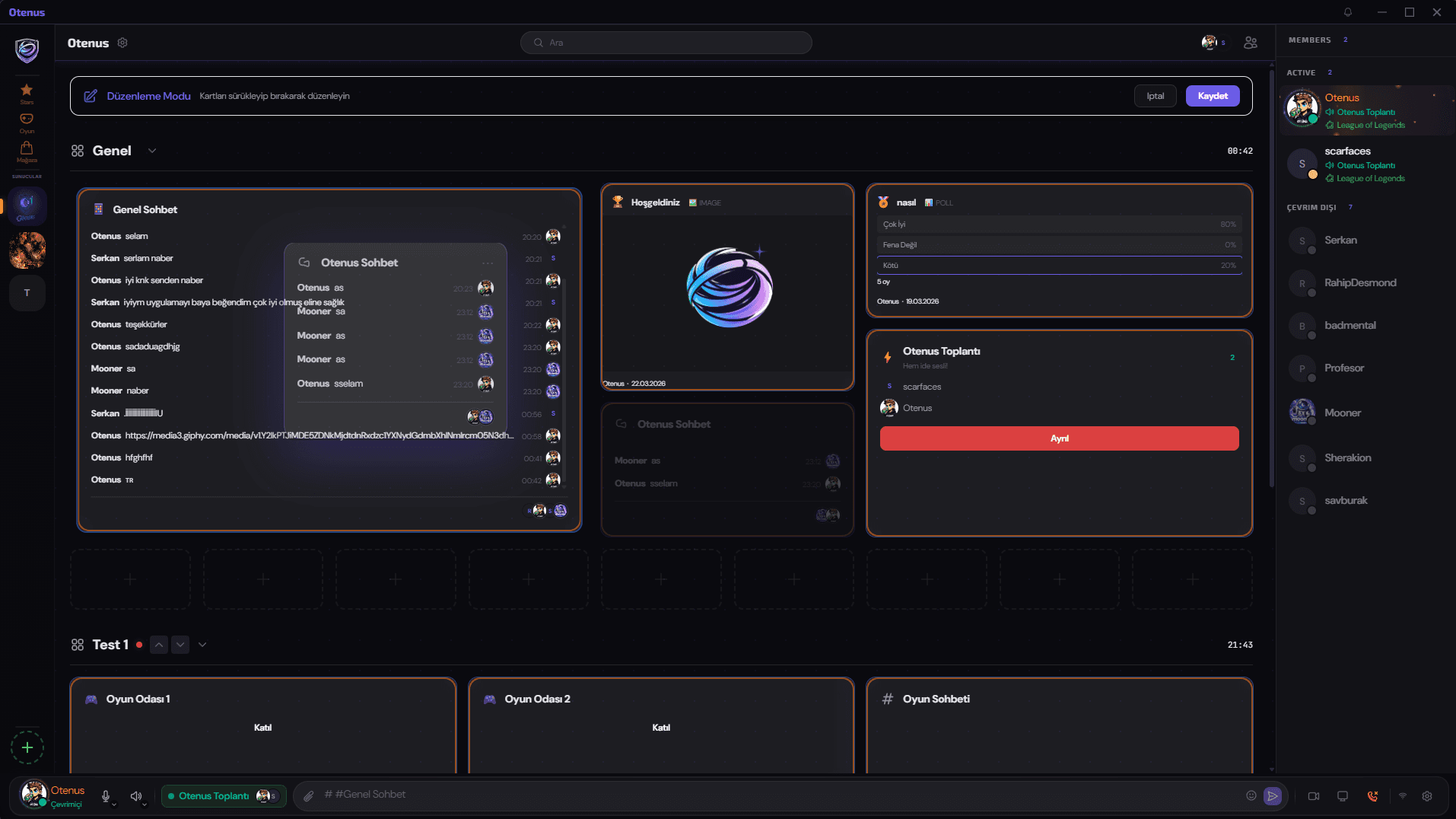Click the Oyun gamepad icon
This screenshot has height=819, width=1456.
click(x=27, y=121)
